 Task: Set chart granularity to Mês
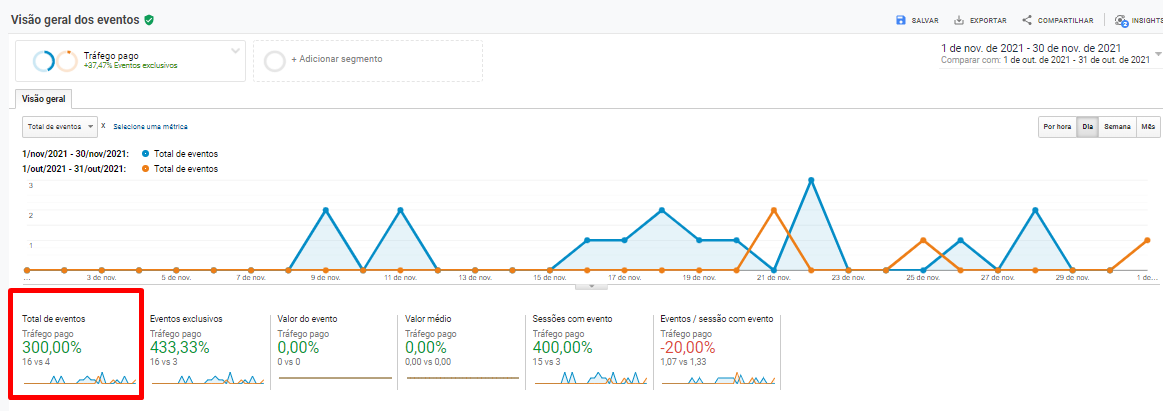1148,127
